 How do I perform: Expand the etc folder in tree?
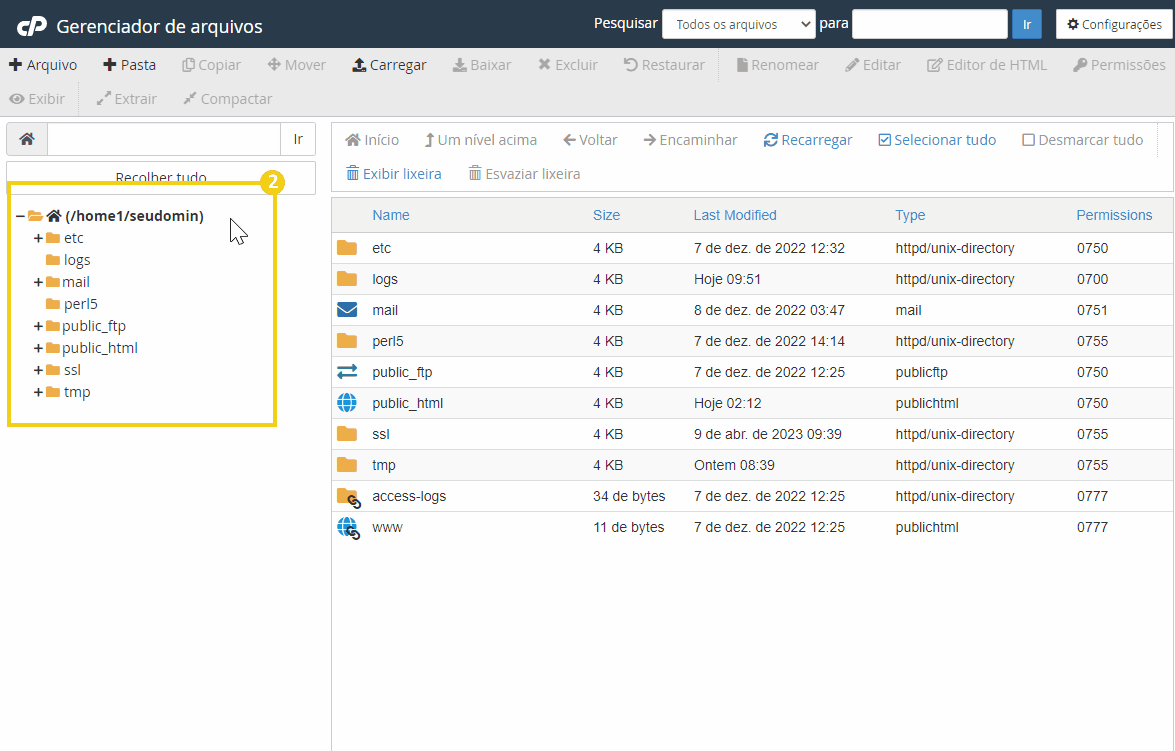[38, 238]
